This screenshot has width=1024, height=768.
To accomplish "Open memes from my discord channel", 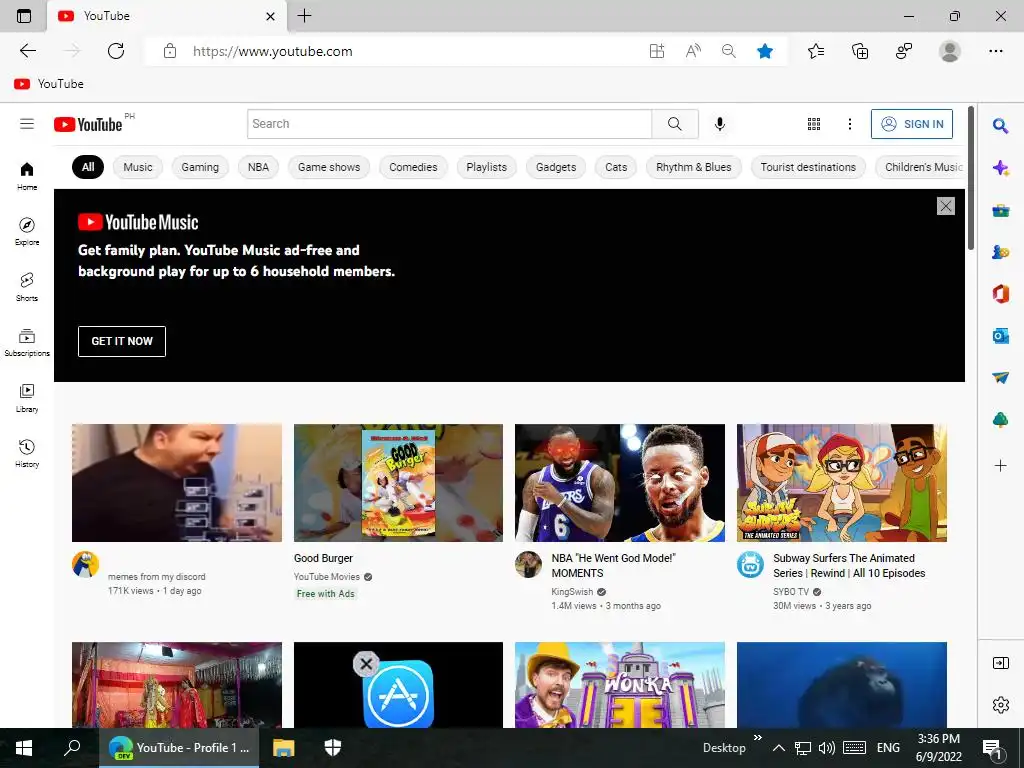I will (157, 577).
